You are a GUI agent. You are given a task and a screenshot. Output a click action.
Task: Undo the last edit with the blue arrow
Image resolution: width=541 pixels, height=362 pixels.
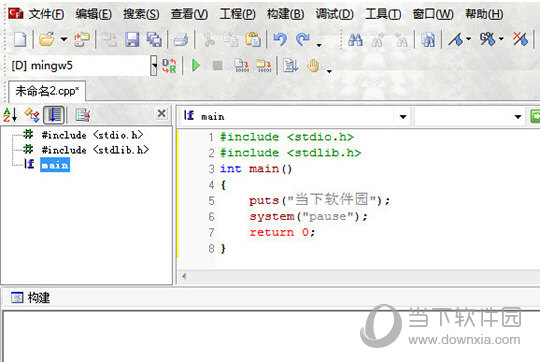click(x=280, y=40)
